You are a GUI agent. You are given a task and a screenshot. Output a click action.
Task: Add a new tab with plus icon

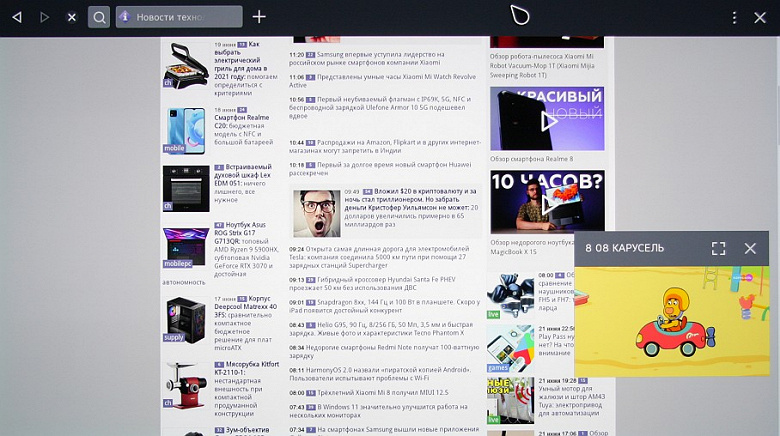[x=259, y=17]
